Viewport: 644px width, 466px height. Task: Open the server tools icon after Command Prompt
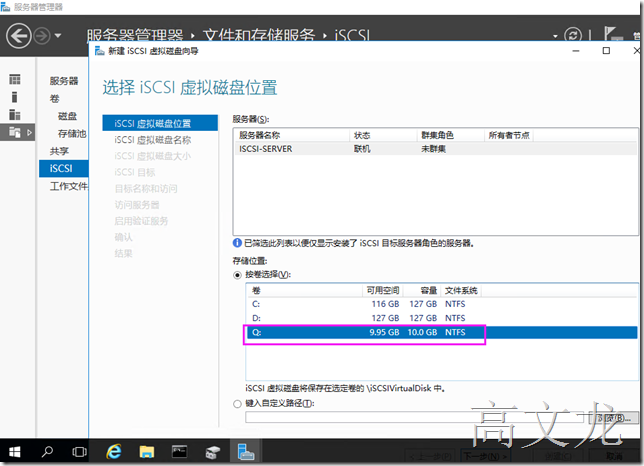coord(212,452)
